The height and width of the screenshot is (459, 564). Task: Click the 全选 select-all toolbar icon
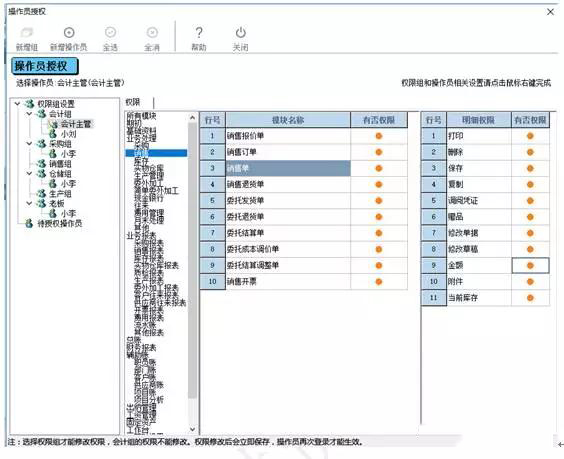point(110,33)
